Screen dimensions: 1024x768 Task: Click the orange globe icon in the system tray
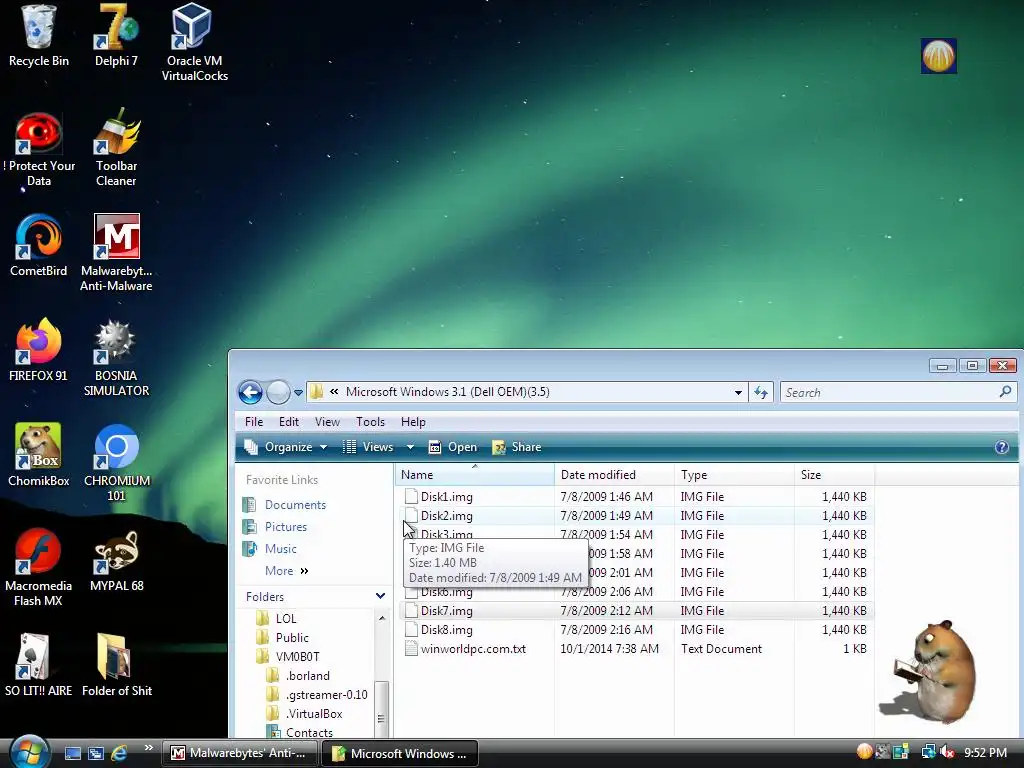(864, 752)
